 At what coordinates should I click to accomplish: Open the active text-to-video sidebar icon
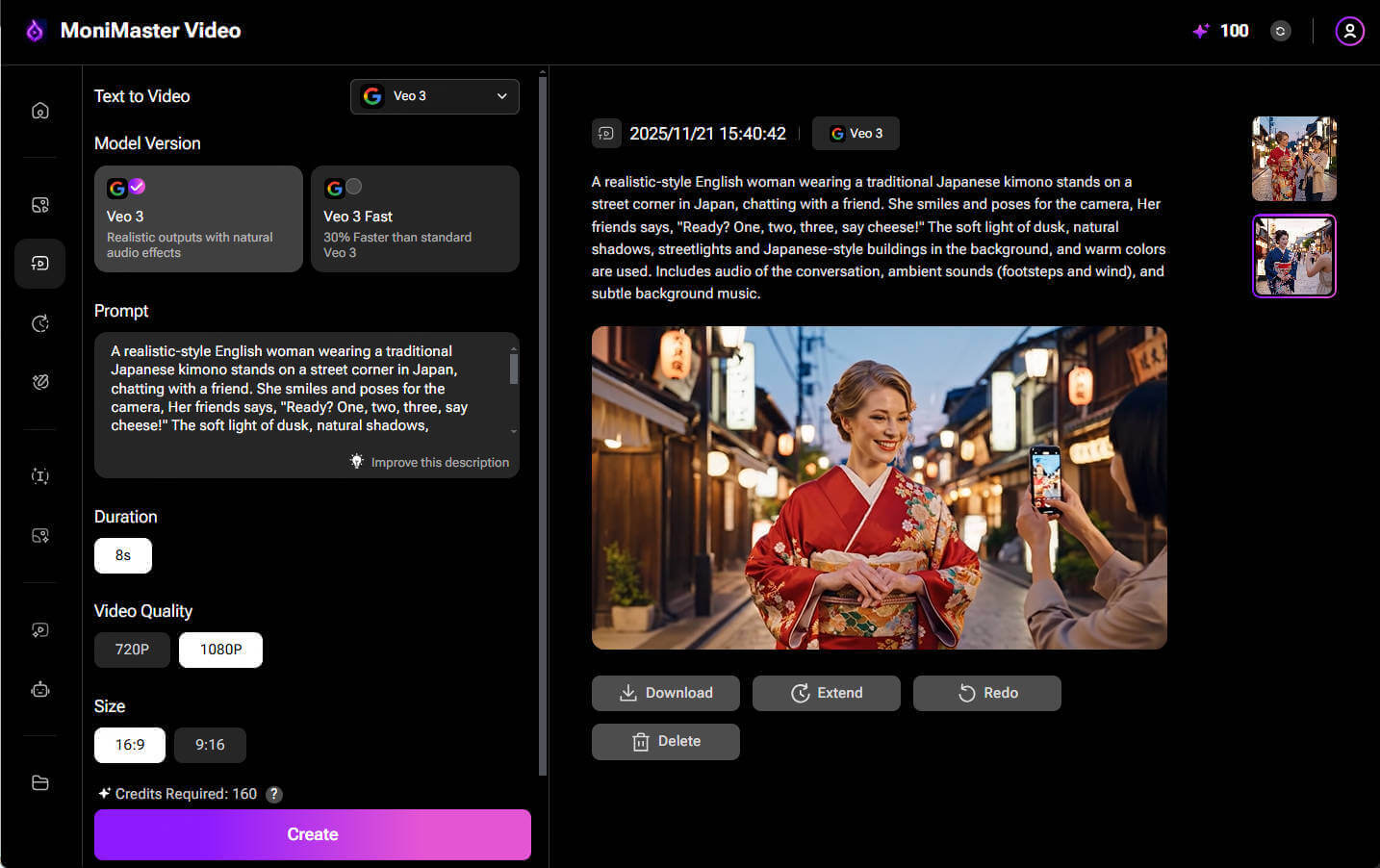point(39,263)
